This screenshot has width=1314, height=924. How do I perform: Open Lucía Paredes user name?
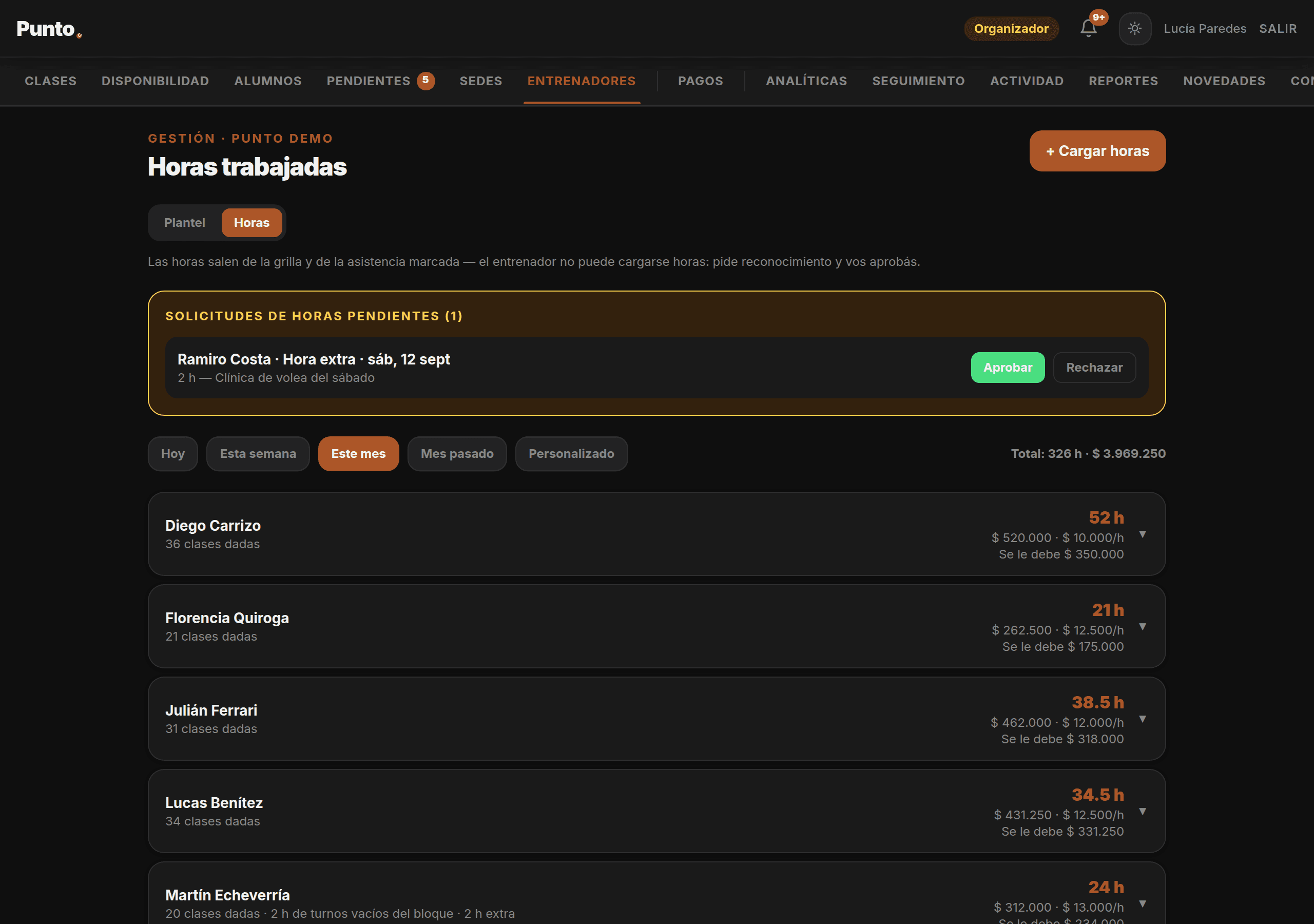tap(1205, 29)
